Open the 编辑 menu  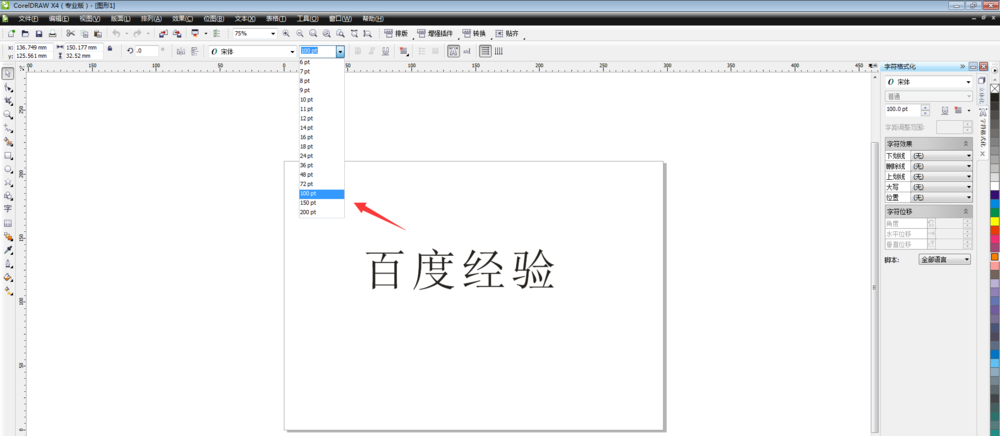point(59,18)
